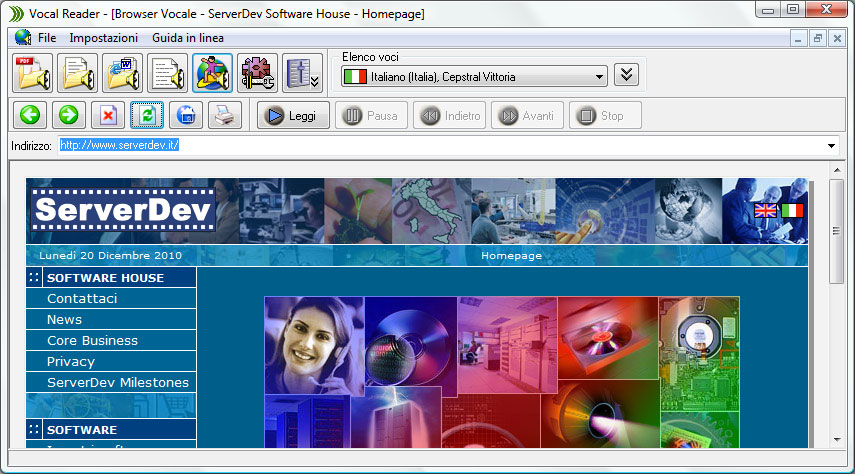Open PDF file reader icon
The image size is (855, 474).
click(x=33, y=73)
